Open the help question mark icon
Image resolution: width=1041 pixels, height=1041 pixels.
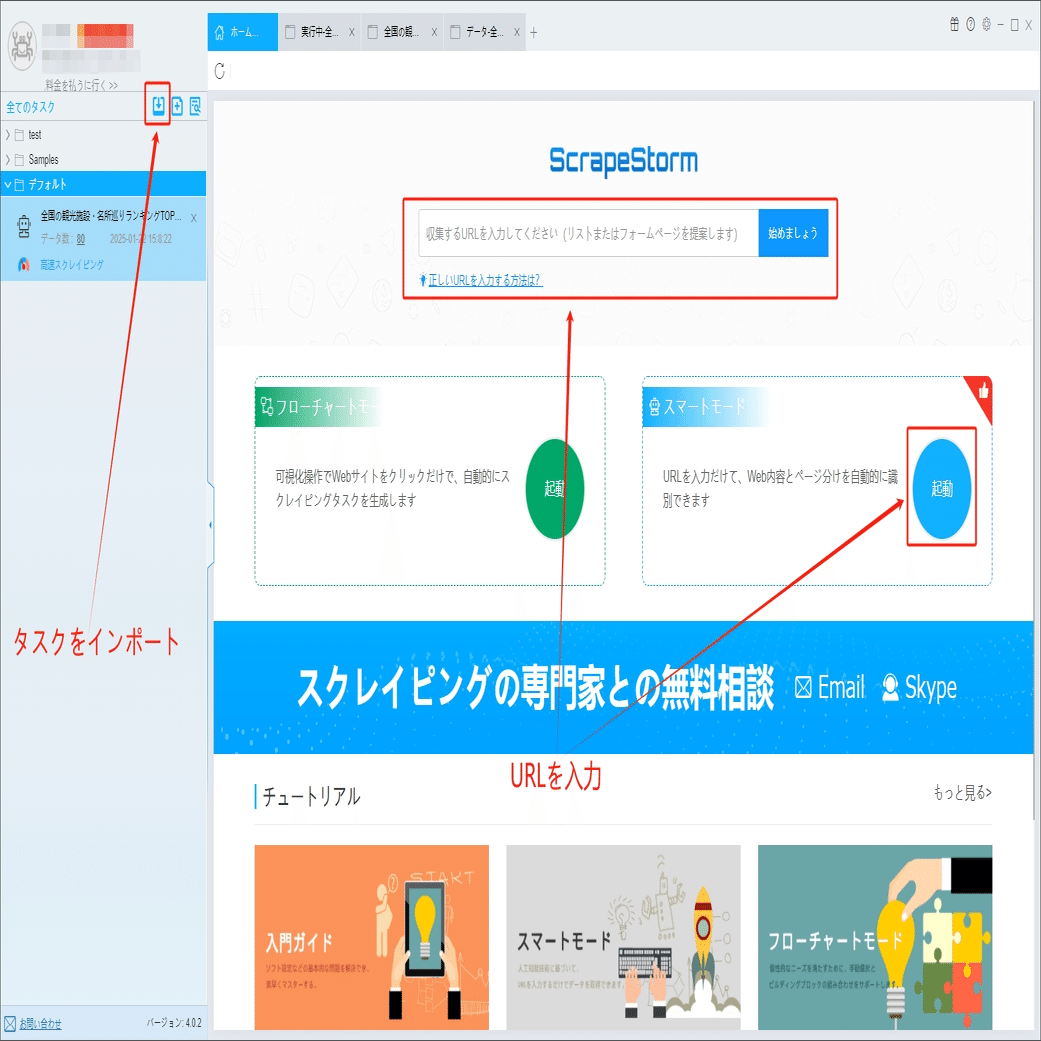tap(971, 25)
